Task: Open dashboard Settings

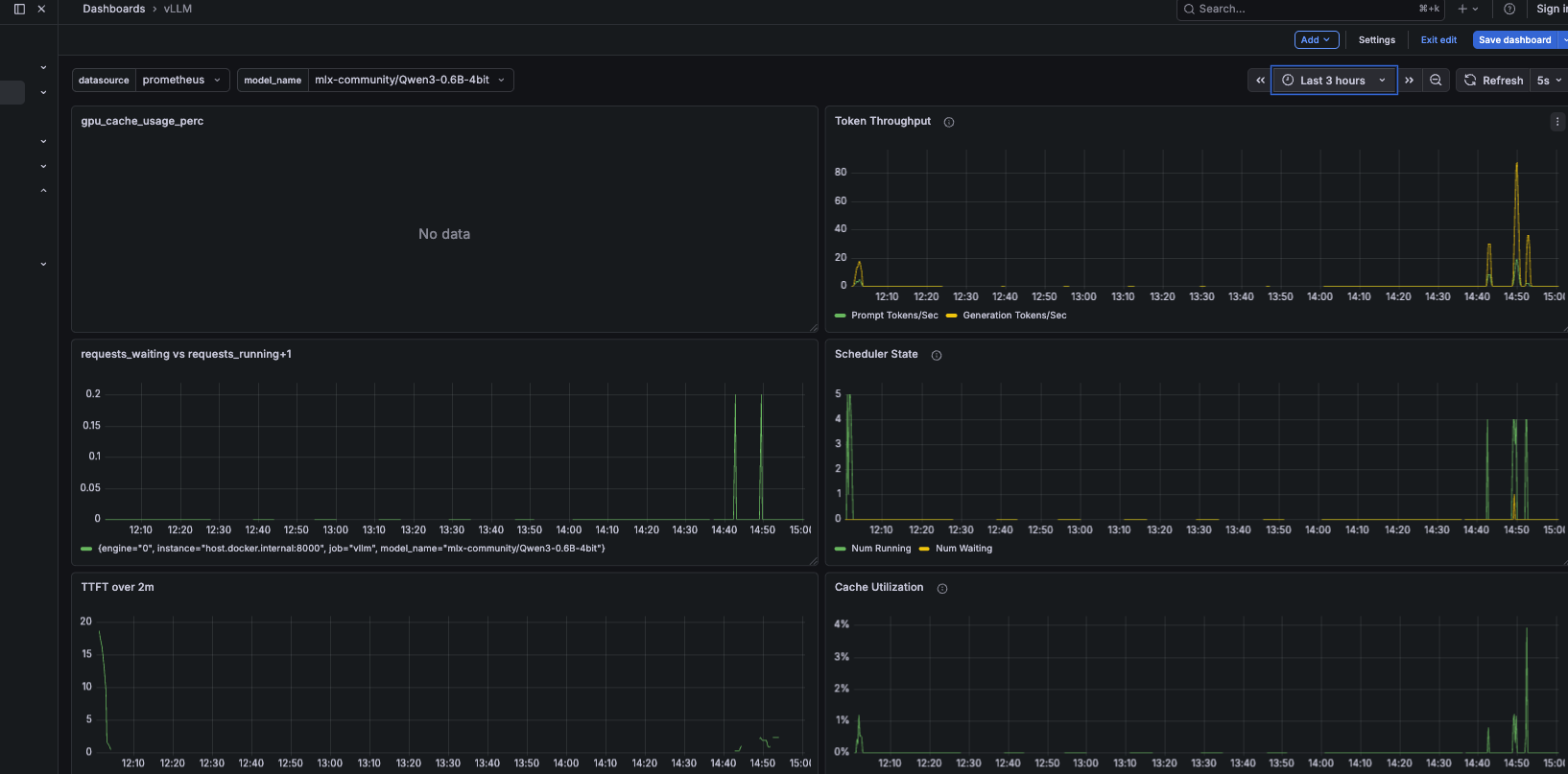Action: [1376, 39]
